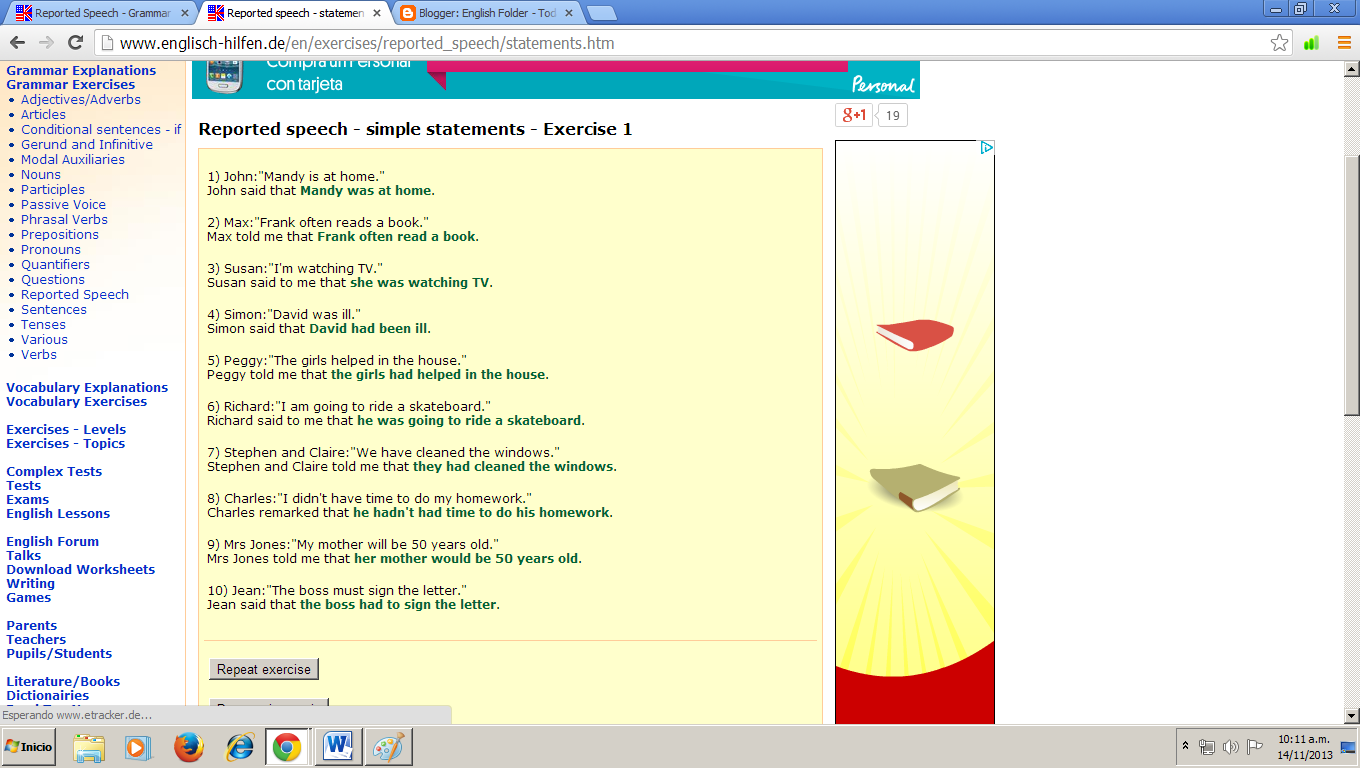
Task: Click the scrollbar down arrow
Action: (1351, 716)
